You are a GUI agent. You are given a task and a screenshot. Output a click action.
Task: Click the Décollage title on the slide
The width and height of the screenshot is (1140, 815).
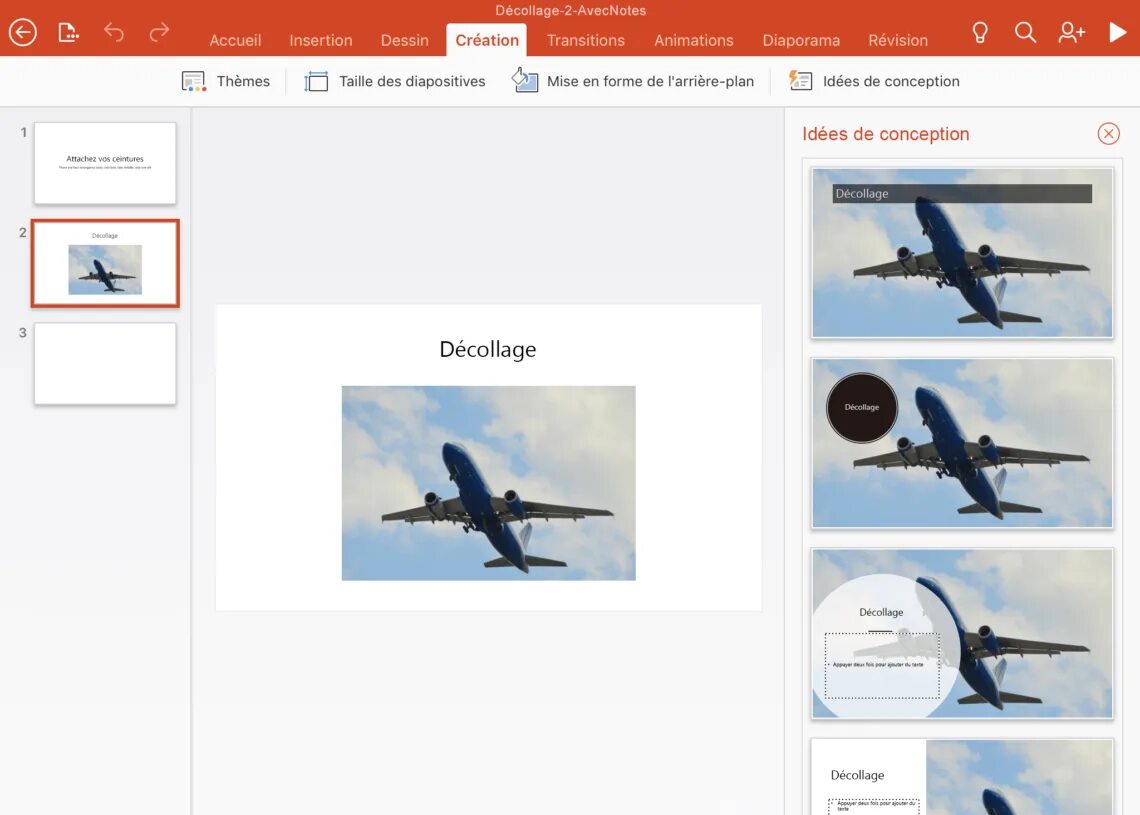tap(488, 350)
